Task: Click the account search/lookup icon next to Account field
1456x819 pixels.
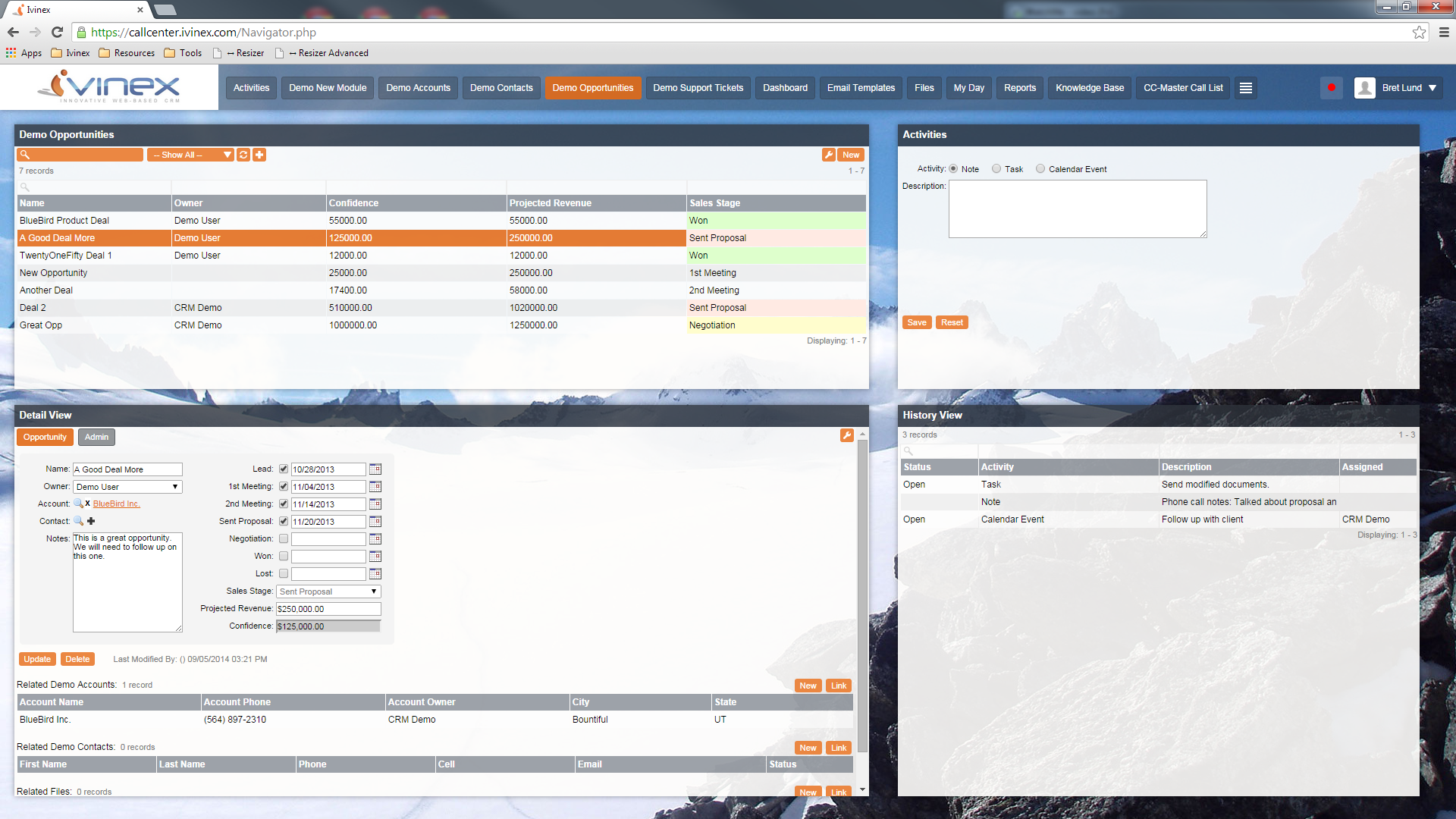Action: coord(77,503)
